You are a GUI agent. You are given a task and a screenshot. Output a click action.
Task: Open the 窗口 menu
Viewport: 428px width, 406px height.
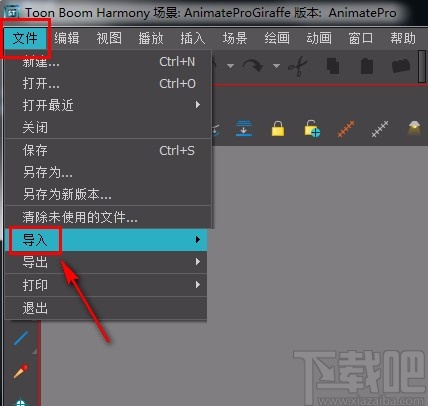coord(361,38)
